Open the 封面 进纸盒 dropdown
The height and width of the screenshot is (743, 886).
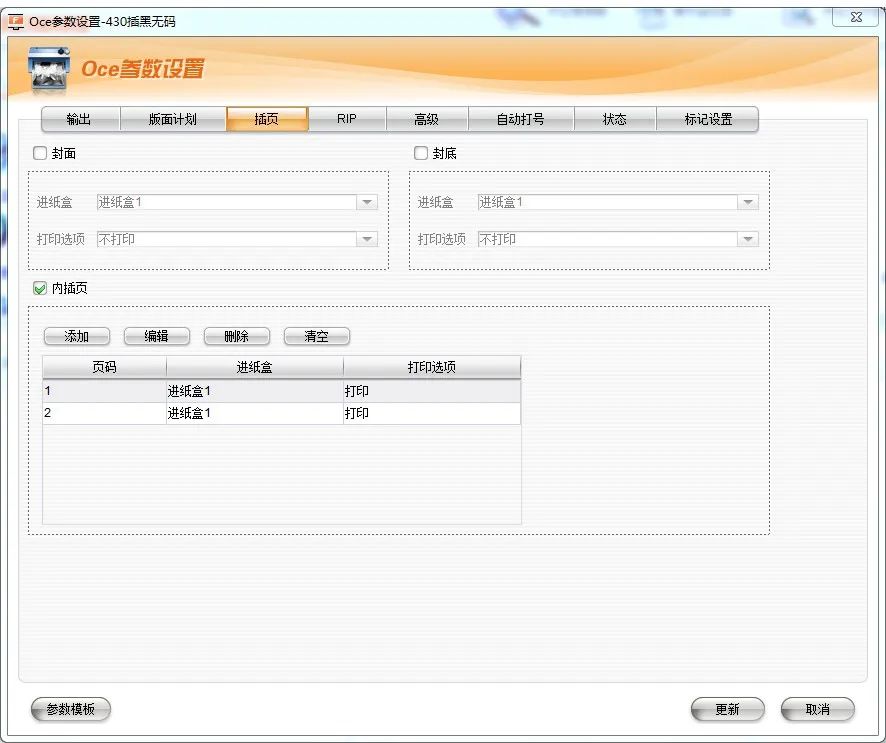(367, 202)
